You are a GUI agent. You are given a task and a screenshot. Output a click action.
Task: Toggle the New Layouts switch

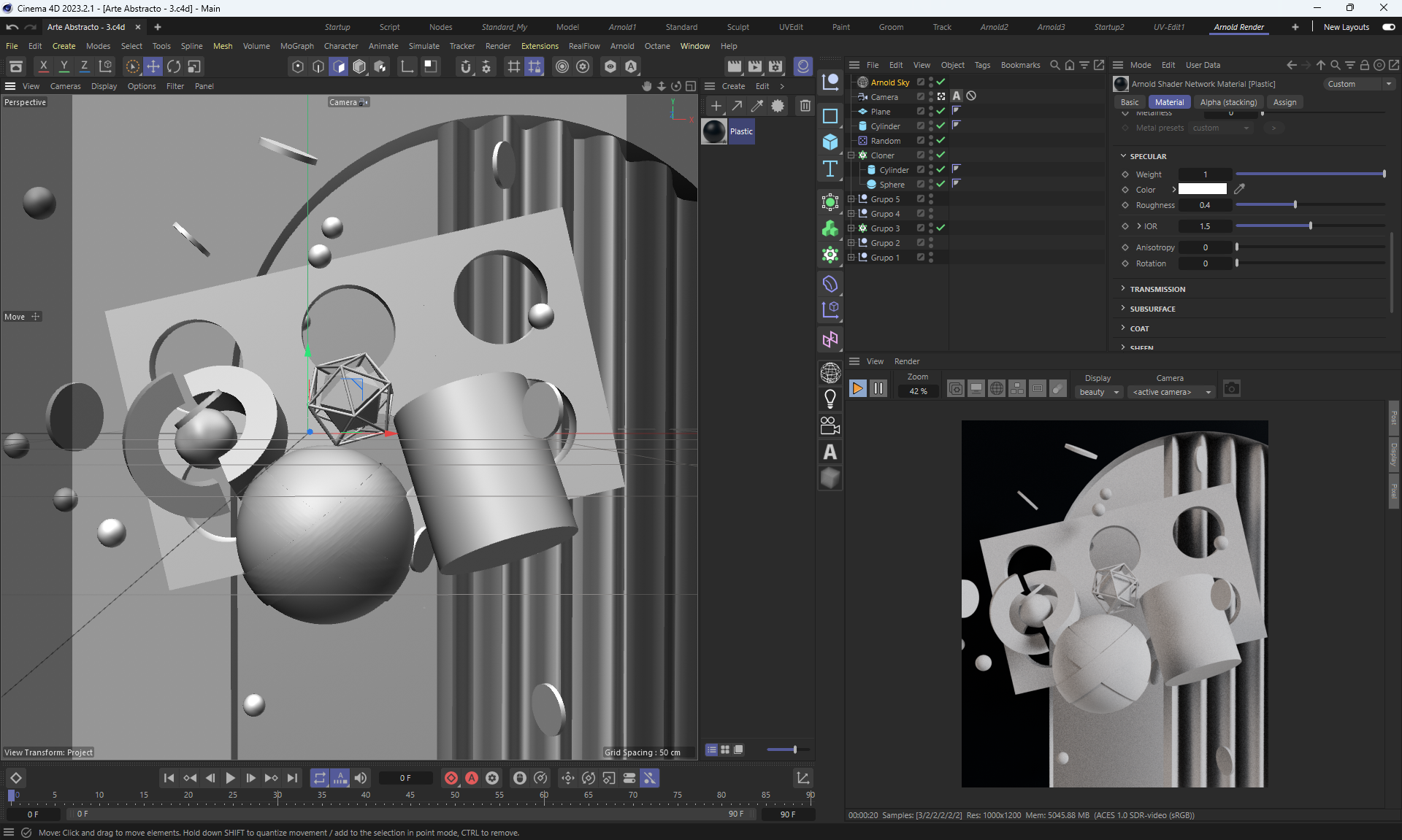click(x=1388, y=27)
